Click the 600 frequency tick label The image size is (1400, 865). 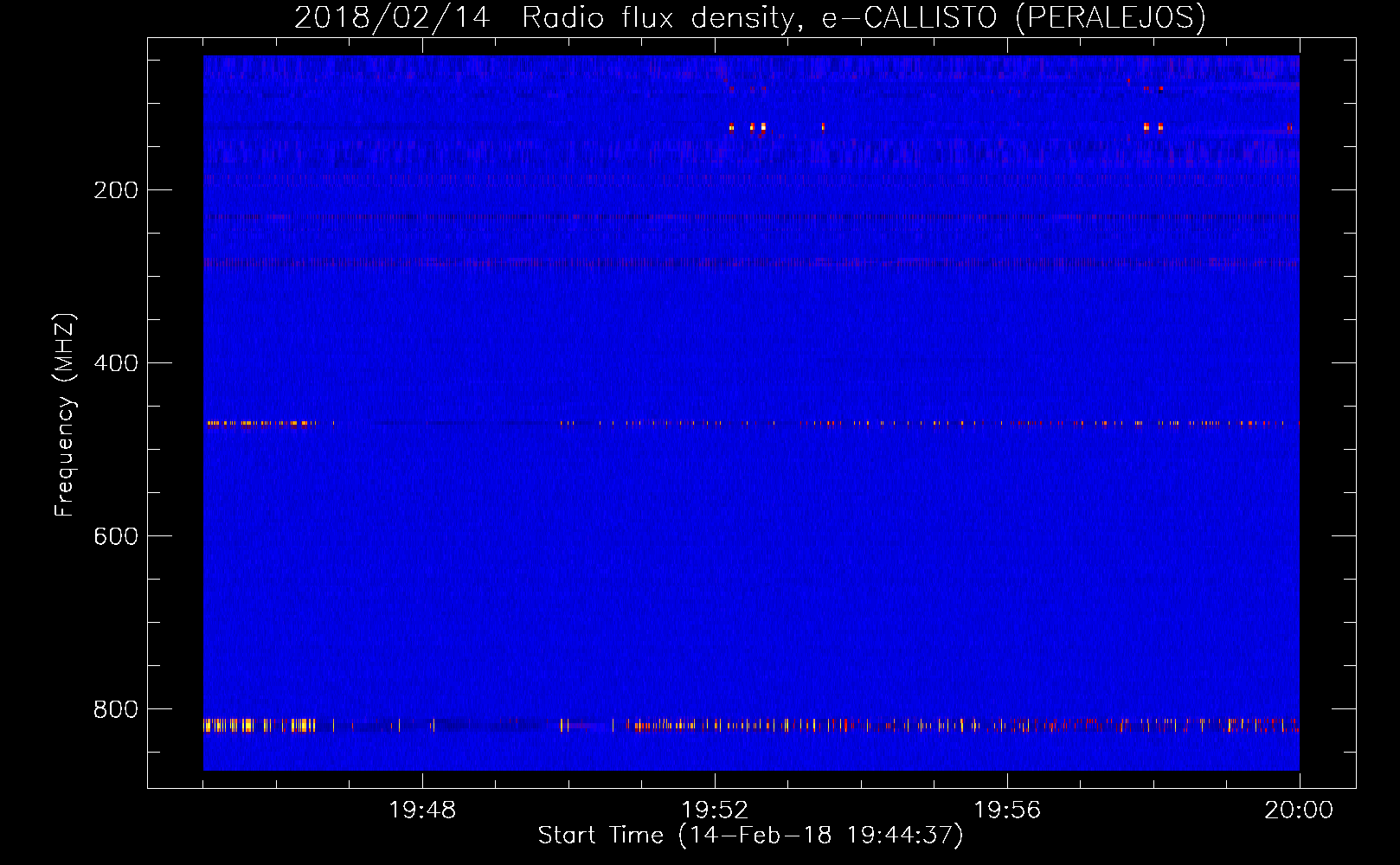click(x=116, y=536)
